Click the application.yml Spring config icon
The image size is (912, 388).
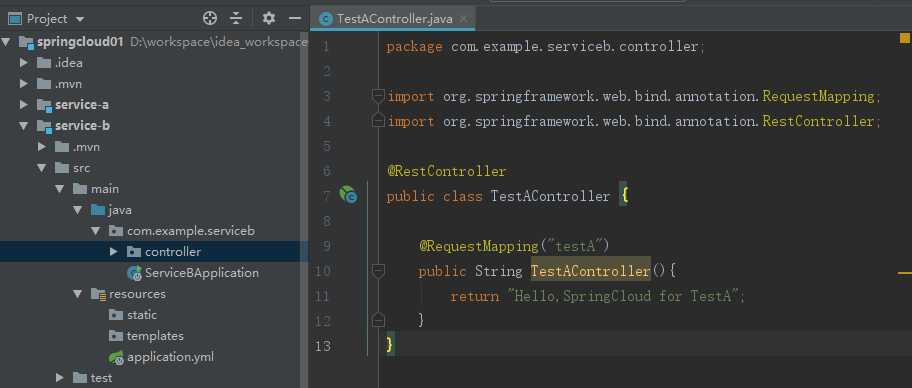(x=116, y=357)
